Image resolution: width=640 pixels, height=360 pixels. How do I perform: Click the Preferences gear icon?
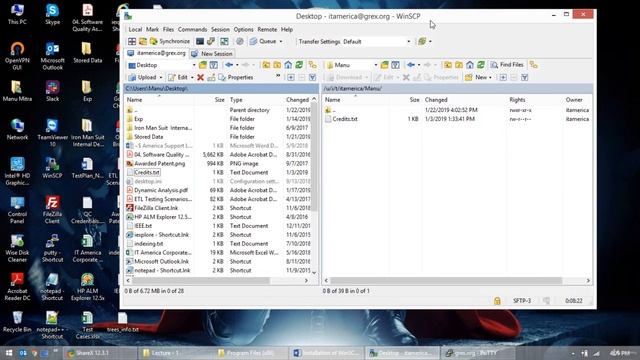(240, 41)
